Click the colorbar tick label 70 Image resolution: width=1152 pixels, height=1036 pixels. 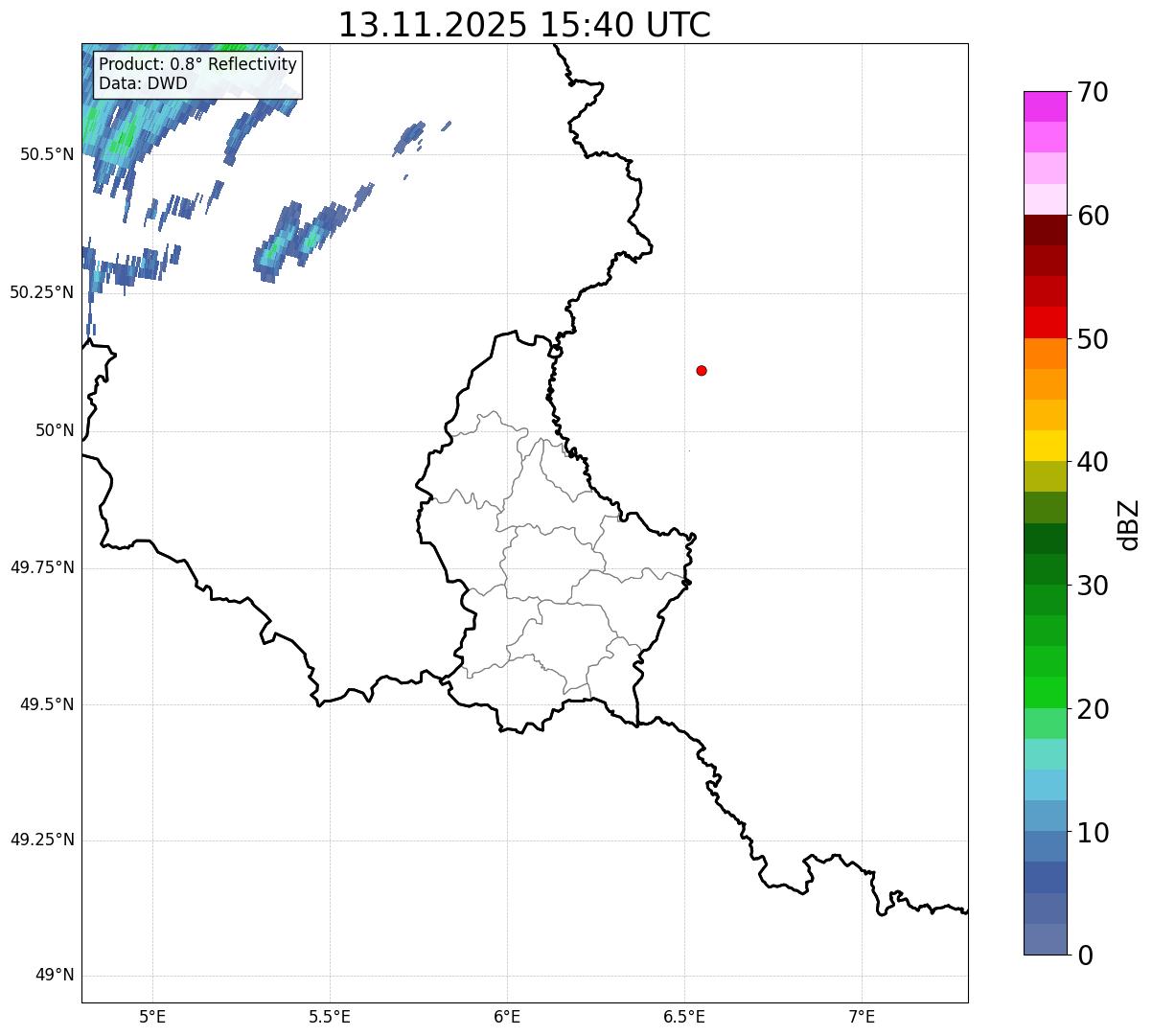(x=1093, y=92)
